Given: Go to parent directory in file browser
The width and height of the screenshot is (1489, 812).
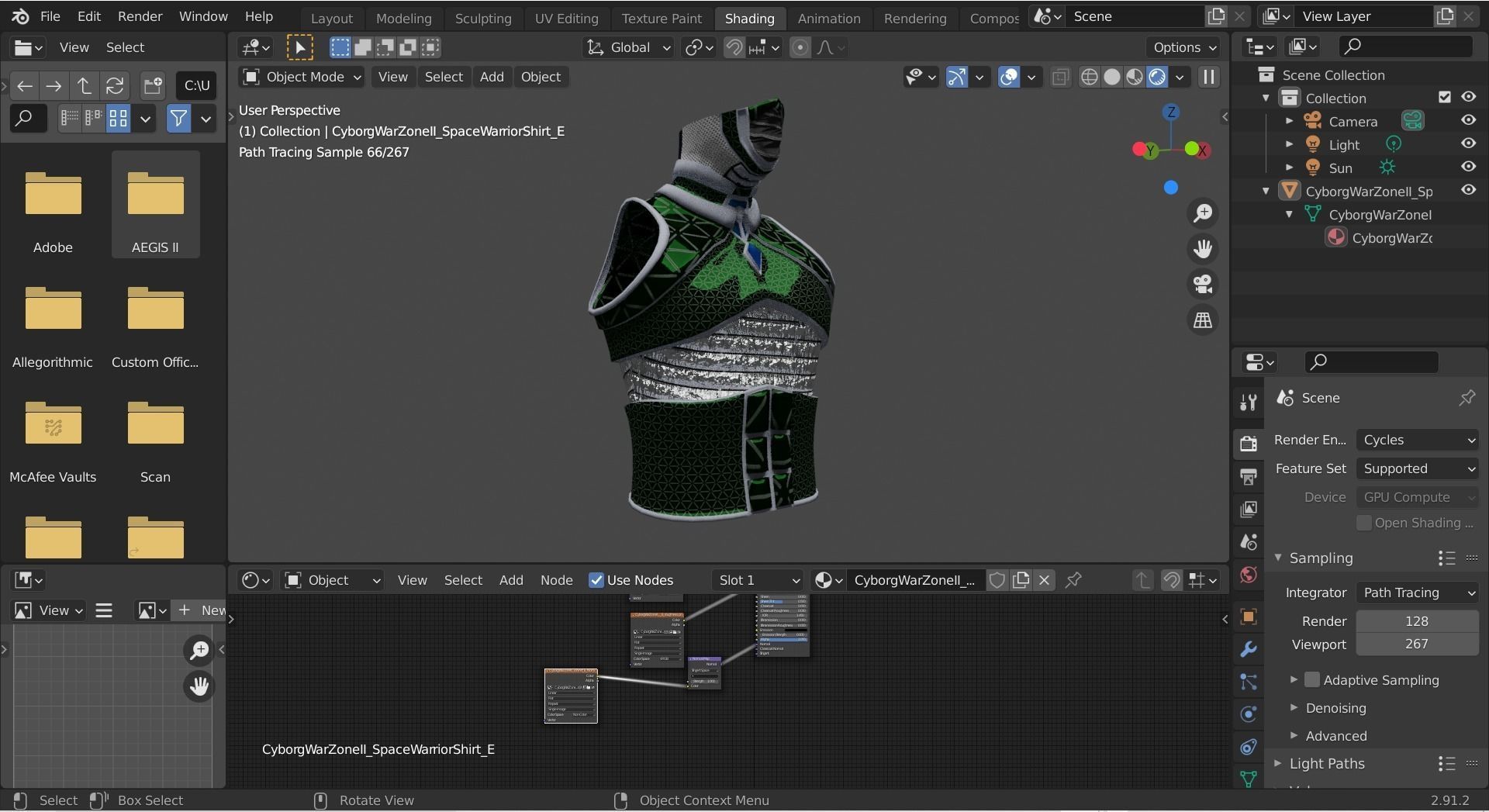Looking at the screenshot, I should pos(84,85).
